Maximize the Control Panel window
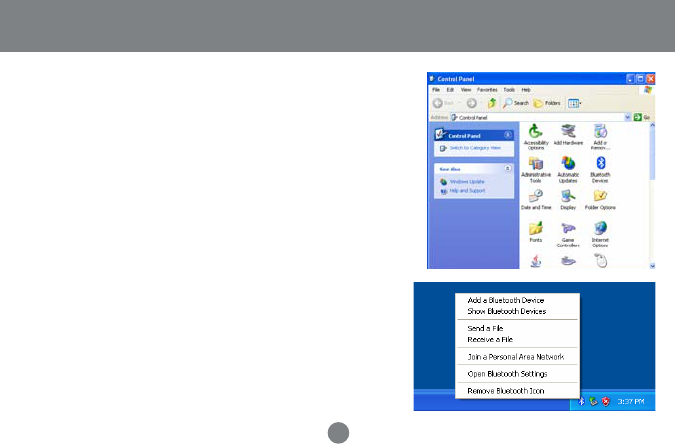The width and height of the screenshot is (675, 444). tap(641, 79)
